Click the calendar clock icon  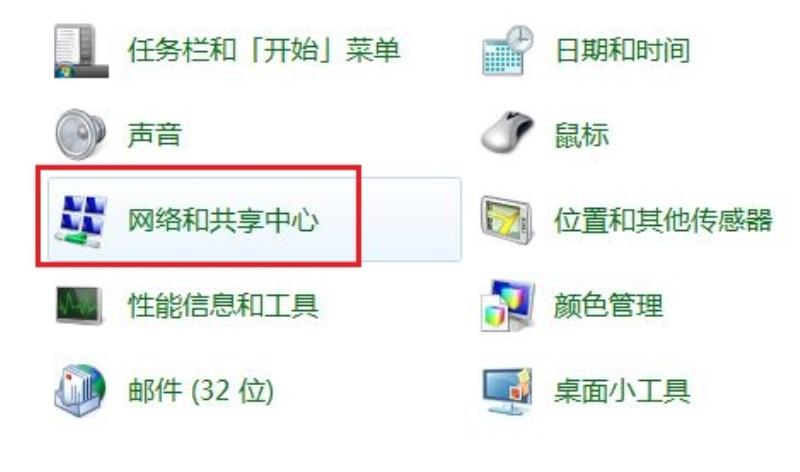coord(508,50)
